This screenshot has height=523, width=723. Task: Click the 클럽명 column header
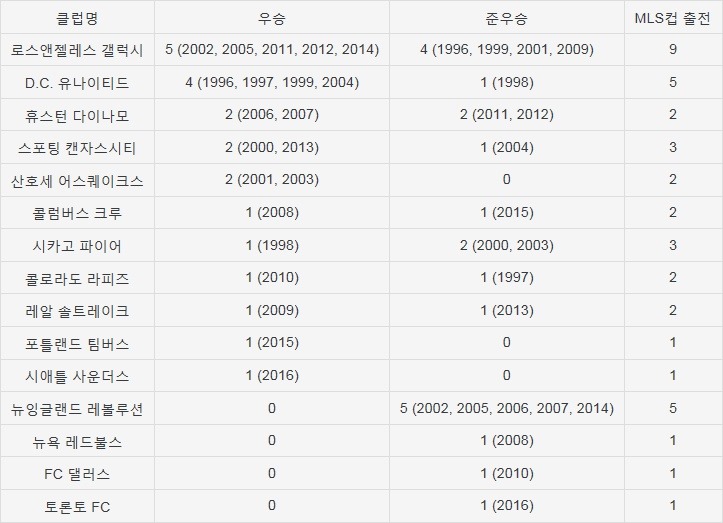click(x=77, y=18)
